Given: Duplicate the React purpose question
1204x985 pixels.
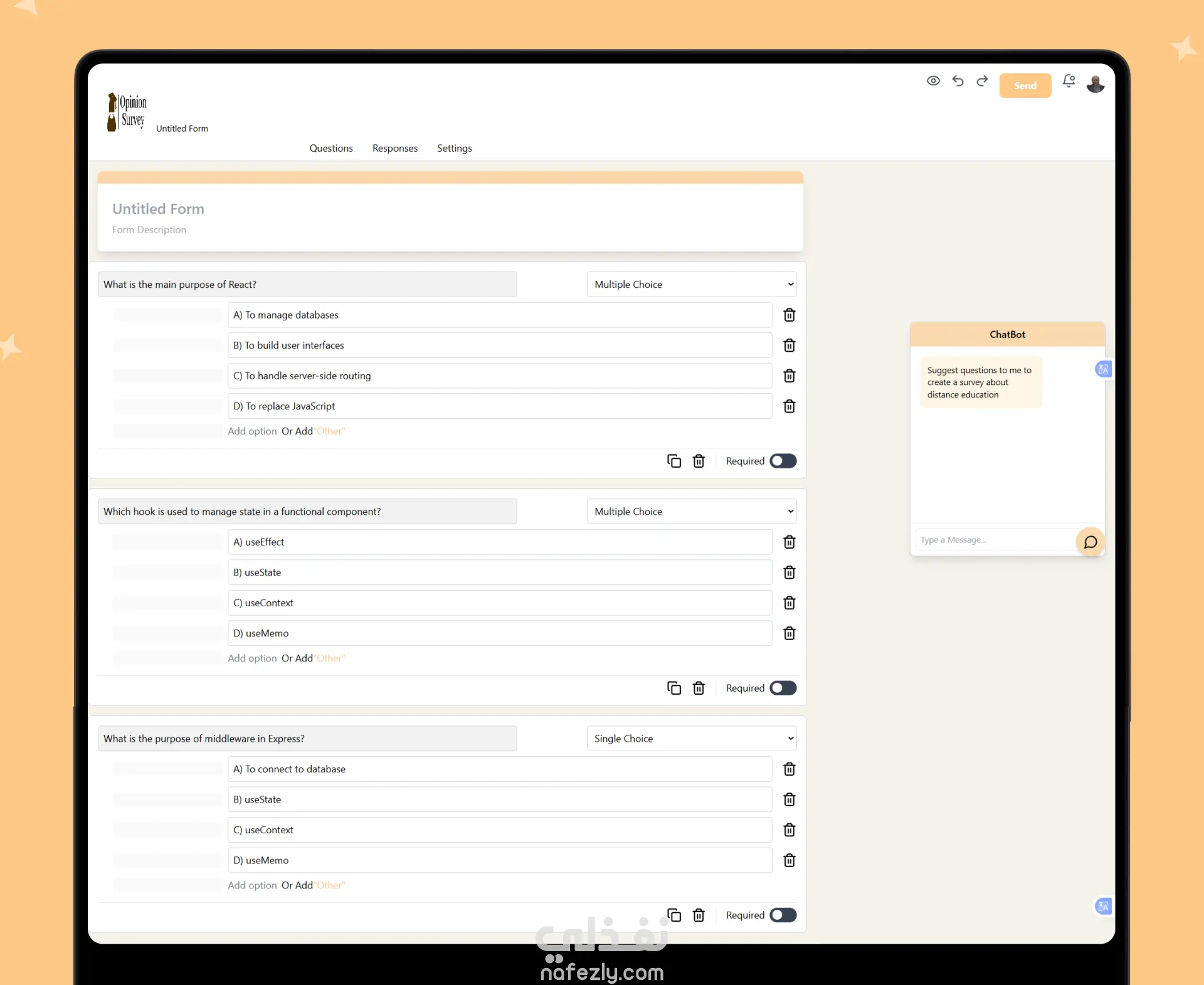Looking at the screenshot, I should (x=674, y=461).
